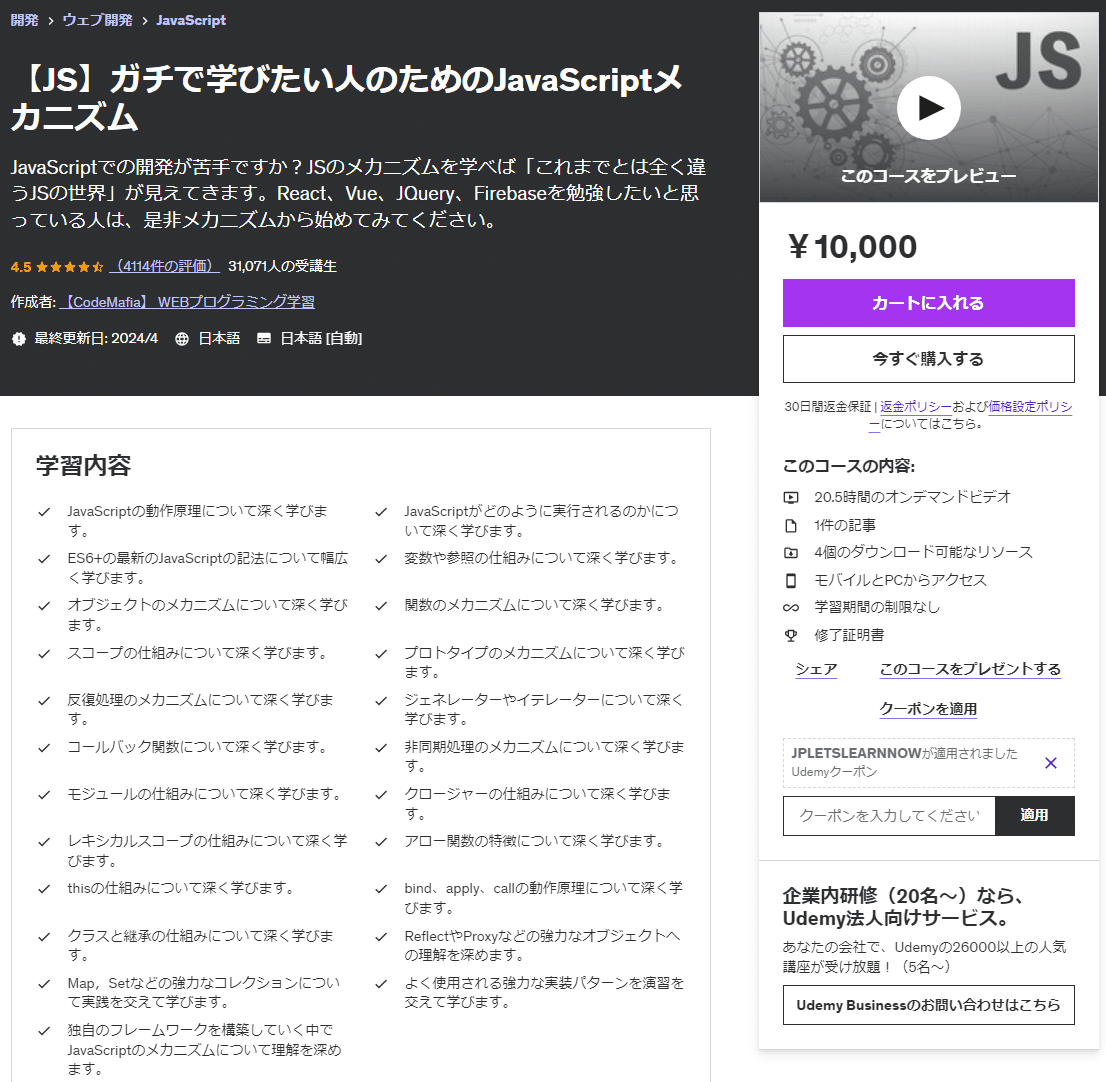Open the 4114件の評価 ratings link
The image size is (1106, 1082).
(x=165, y=266)
